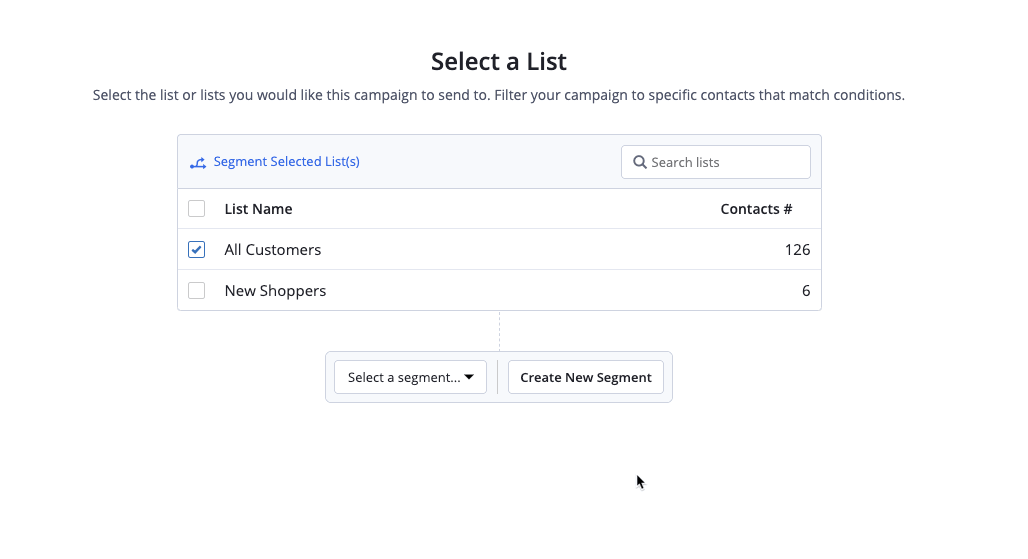Check the New Shoppers checkbox
Screen dimensions: 1028x559
point(197,290)
